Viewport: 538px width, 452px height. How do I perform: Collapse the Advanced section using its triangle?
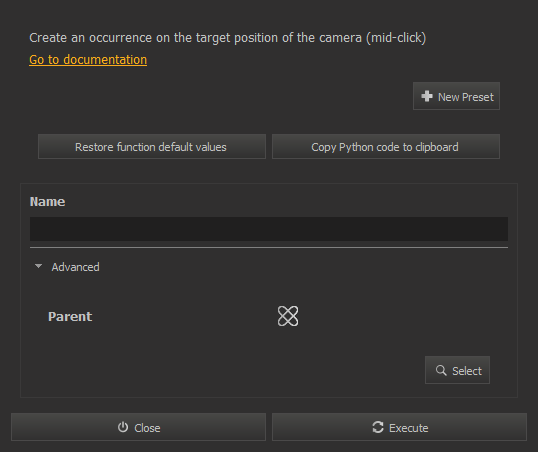click(38, 266)
